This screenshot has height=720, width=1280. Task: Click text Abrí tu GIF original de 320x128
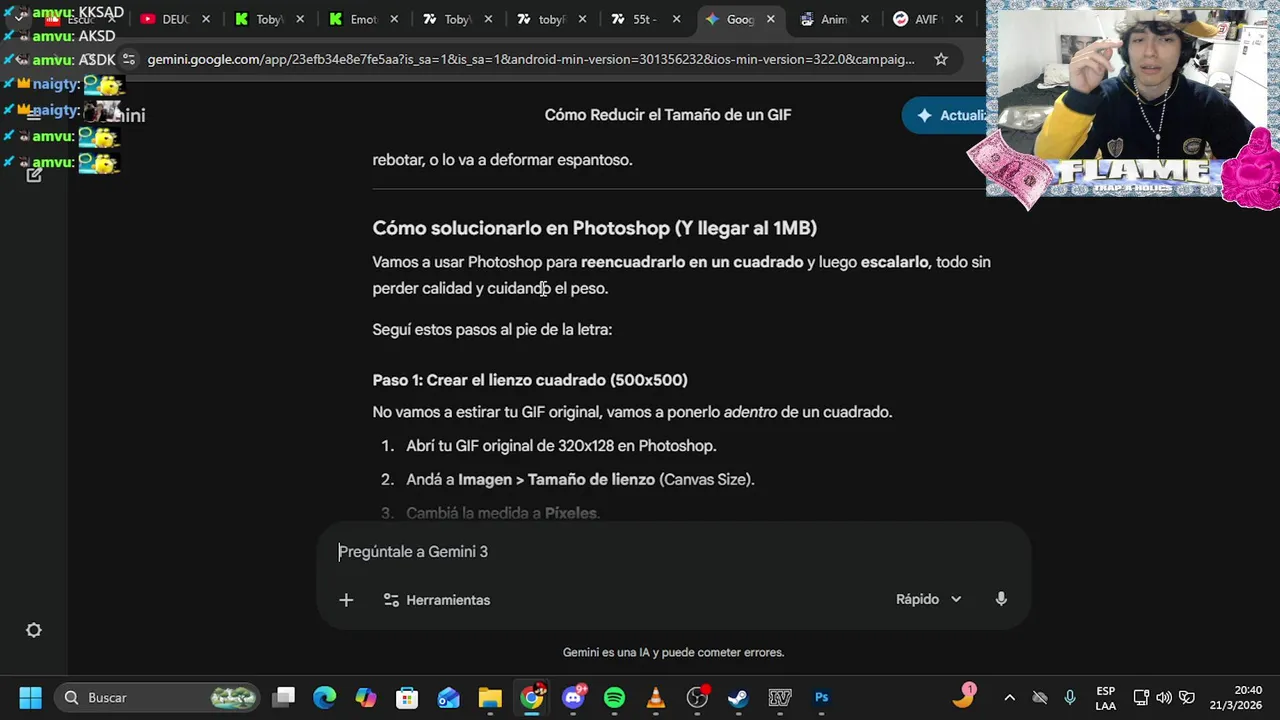point(561,446)
